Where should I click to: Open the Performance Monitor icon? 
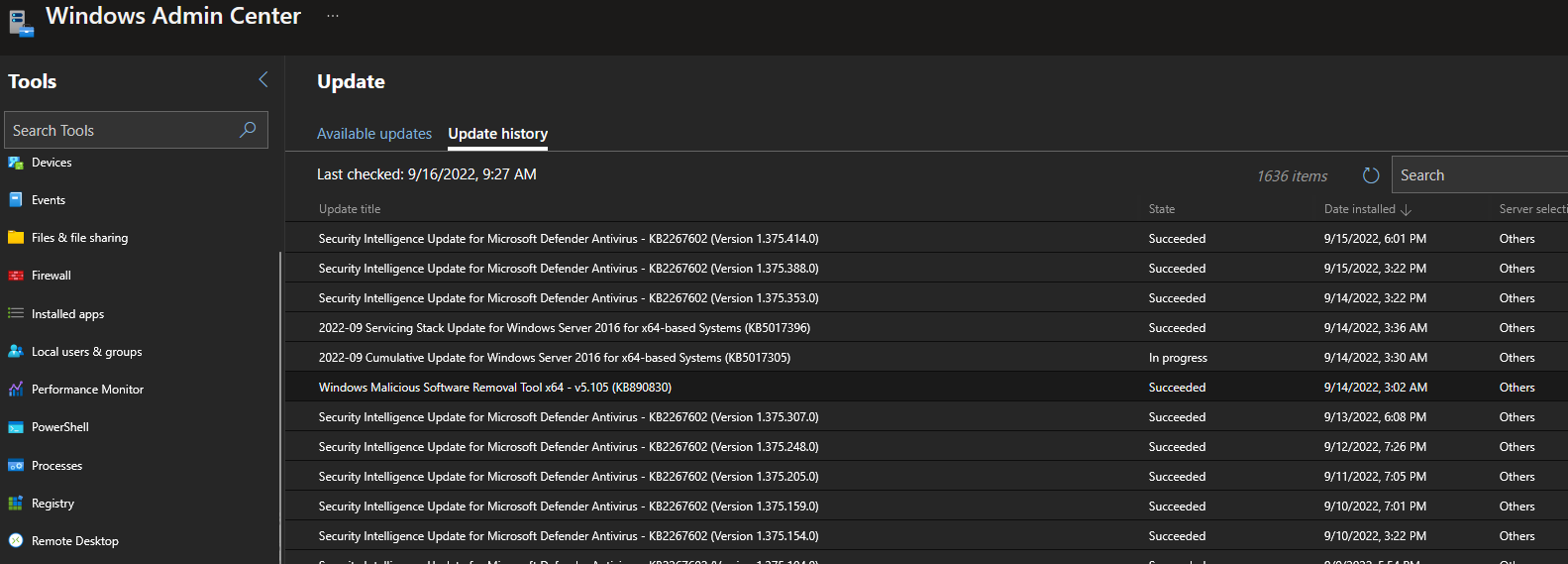pyautogui.click(x=16, y=390)
